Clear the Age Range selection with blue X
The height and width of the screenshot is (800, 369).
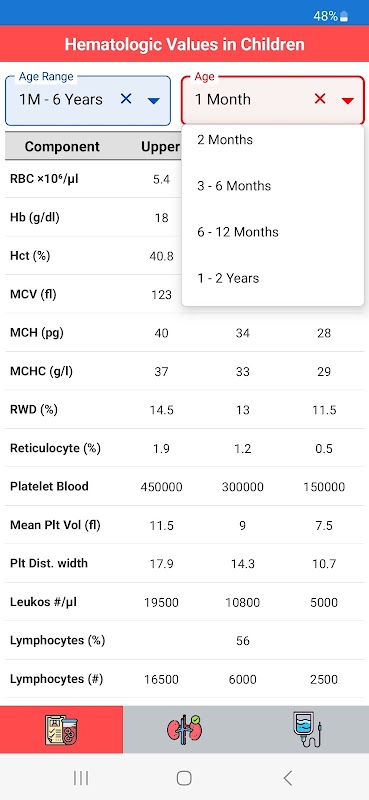click(x=126, y=99)
